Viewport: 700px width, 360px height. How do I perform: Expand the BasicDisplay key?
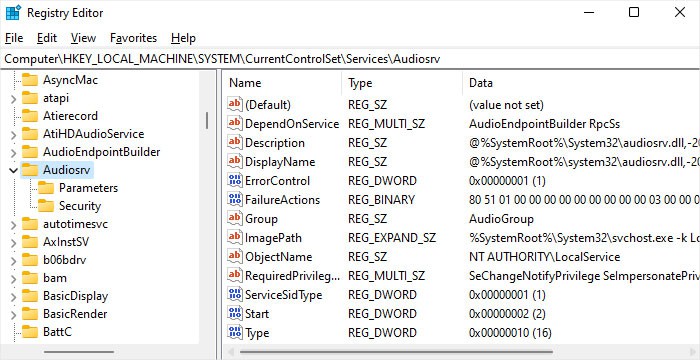pos(13,296)
